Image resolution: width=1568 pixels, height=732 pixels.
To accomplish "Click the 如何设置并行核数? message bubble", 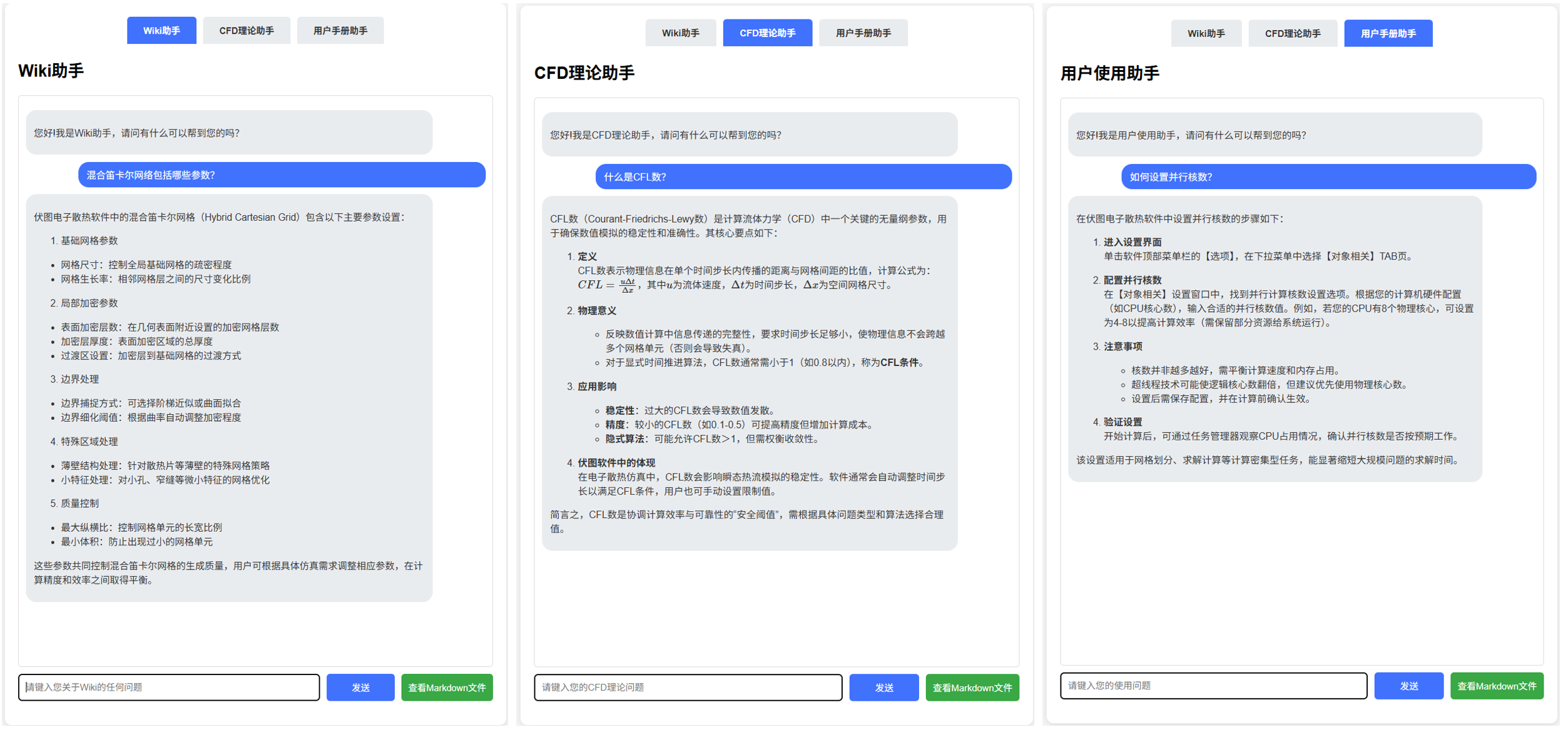I will [1328, 177].
